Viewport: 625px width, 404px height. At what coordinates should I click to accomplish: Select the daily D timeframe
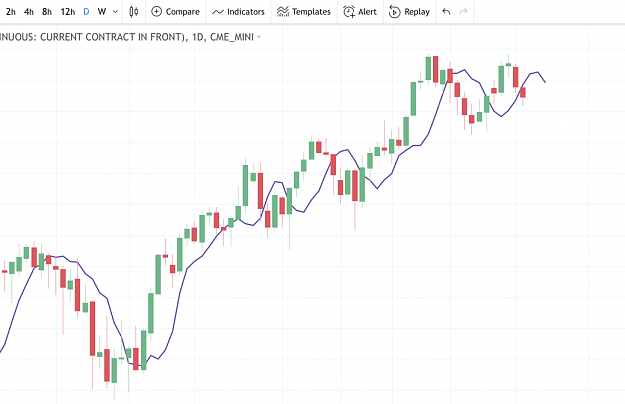86,12
